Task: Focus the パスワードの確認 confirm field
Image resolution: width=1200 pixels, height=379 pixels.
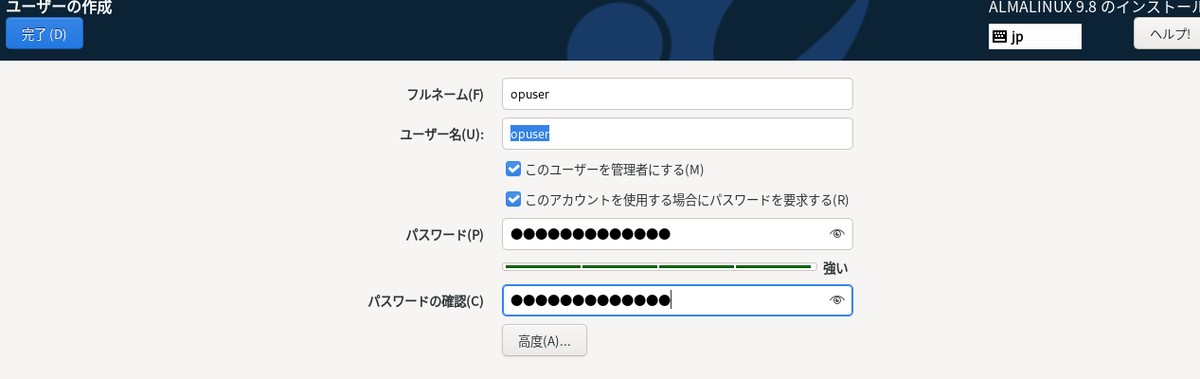Action: click(x=677, y=300)
